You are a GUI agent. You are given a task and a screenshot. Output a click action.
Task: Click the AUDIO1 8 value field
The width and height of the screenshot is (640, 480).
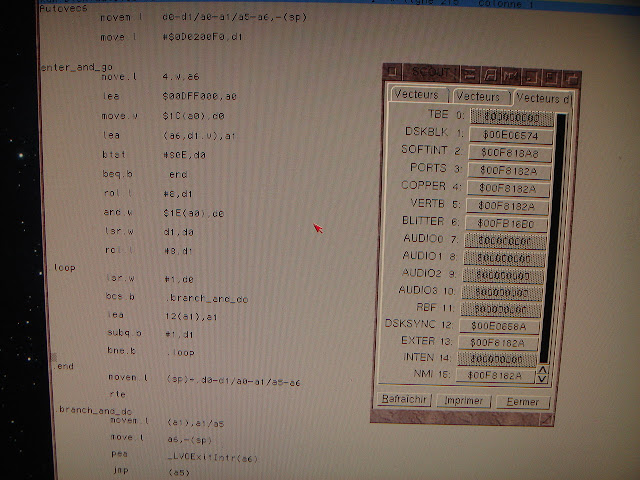point(504,259)
